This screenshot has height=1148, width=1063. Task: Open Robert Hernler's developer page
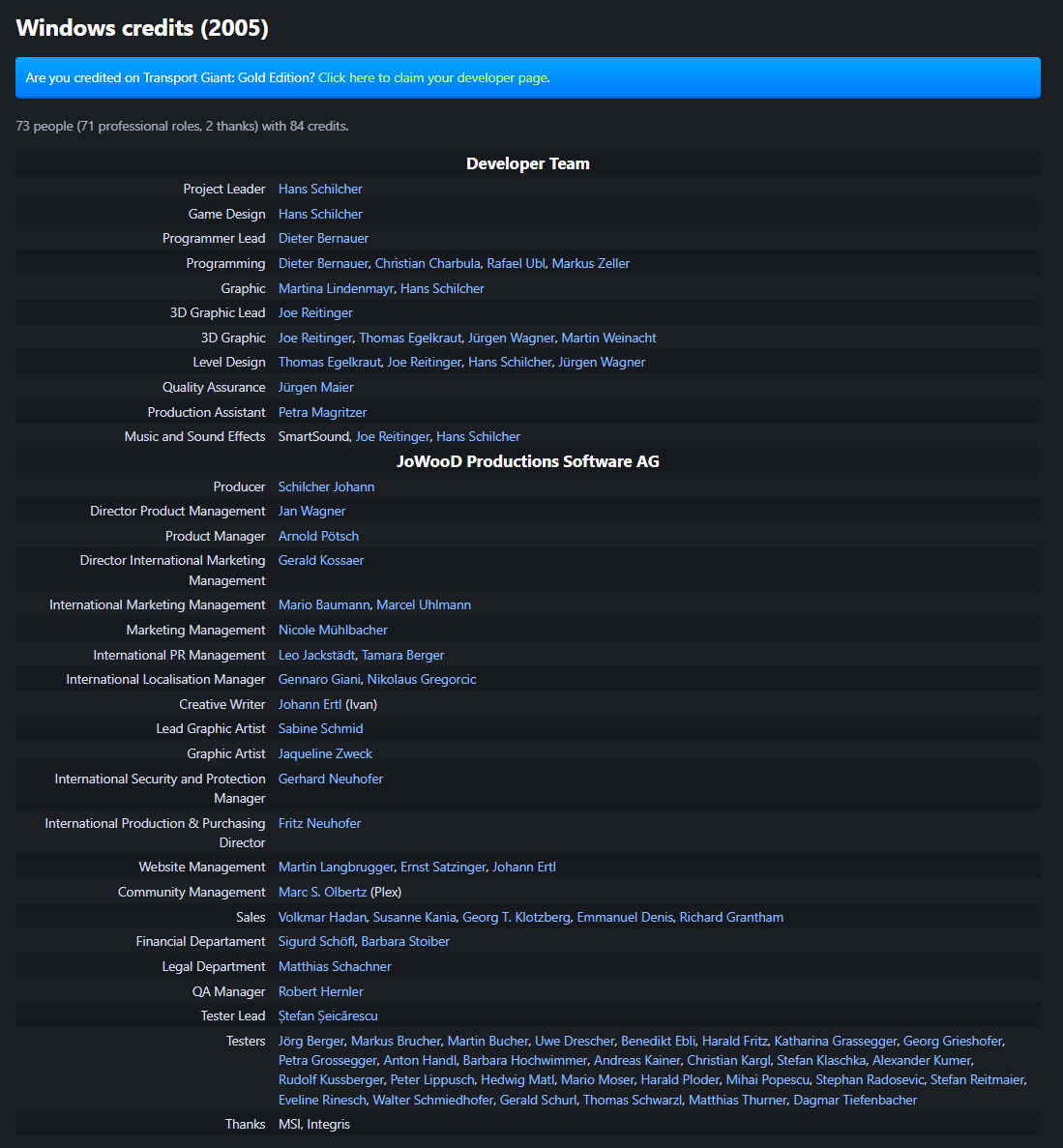pos(321,991)
